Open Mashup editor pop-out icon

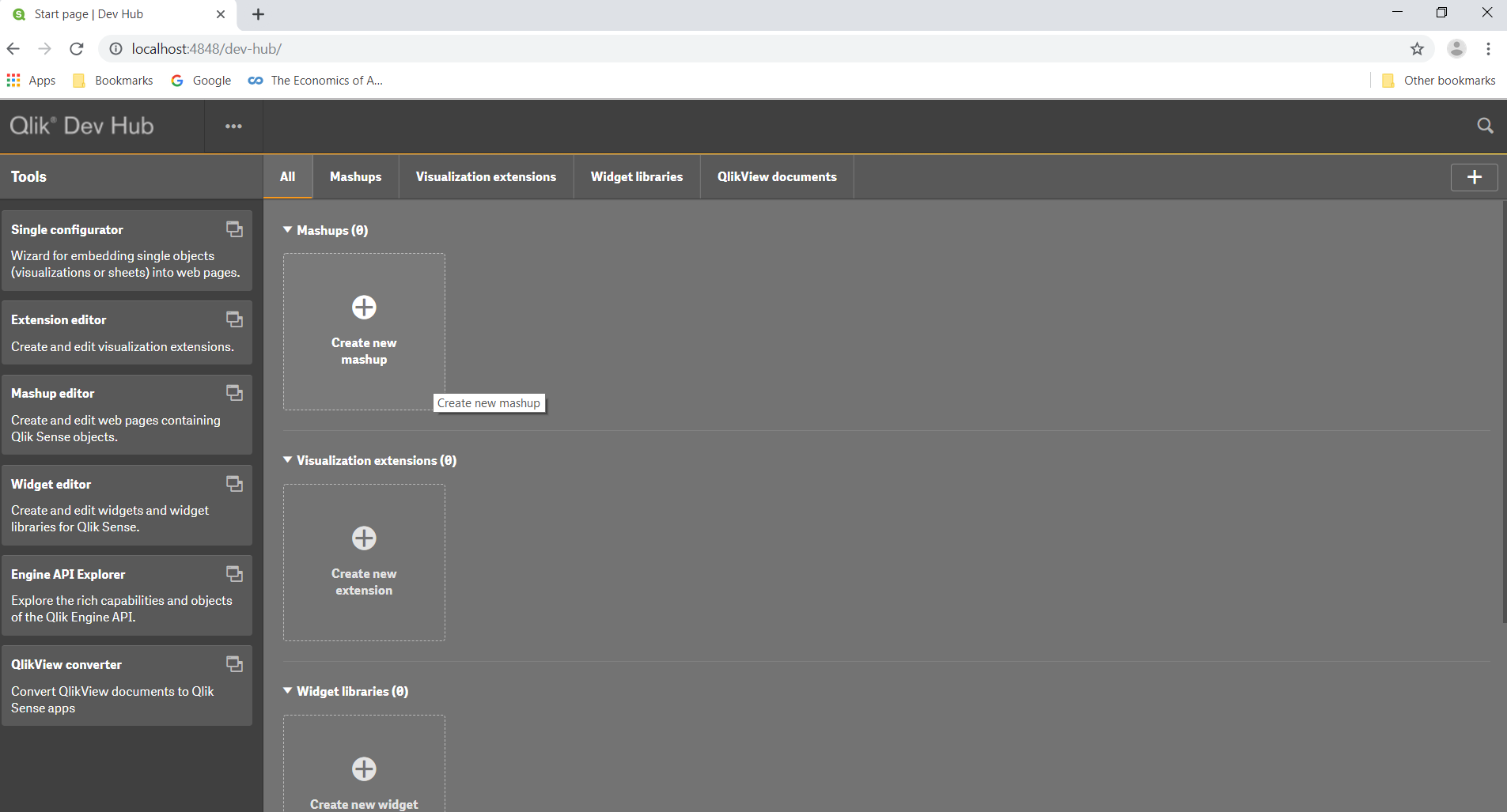click(x=234, y=393)
